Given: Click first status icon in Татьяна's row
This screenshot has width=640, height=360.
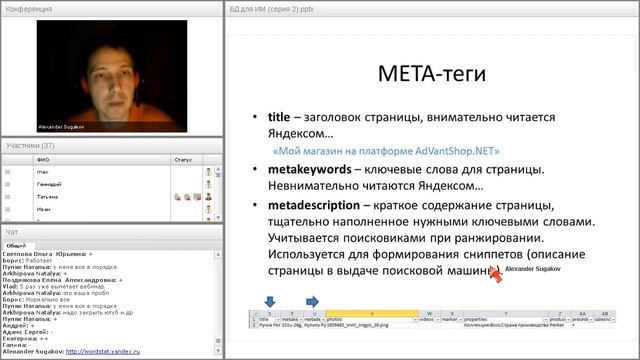Looking at the screenshot, I should (x=177, y=197).
